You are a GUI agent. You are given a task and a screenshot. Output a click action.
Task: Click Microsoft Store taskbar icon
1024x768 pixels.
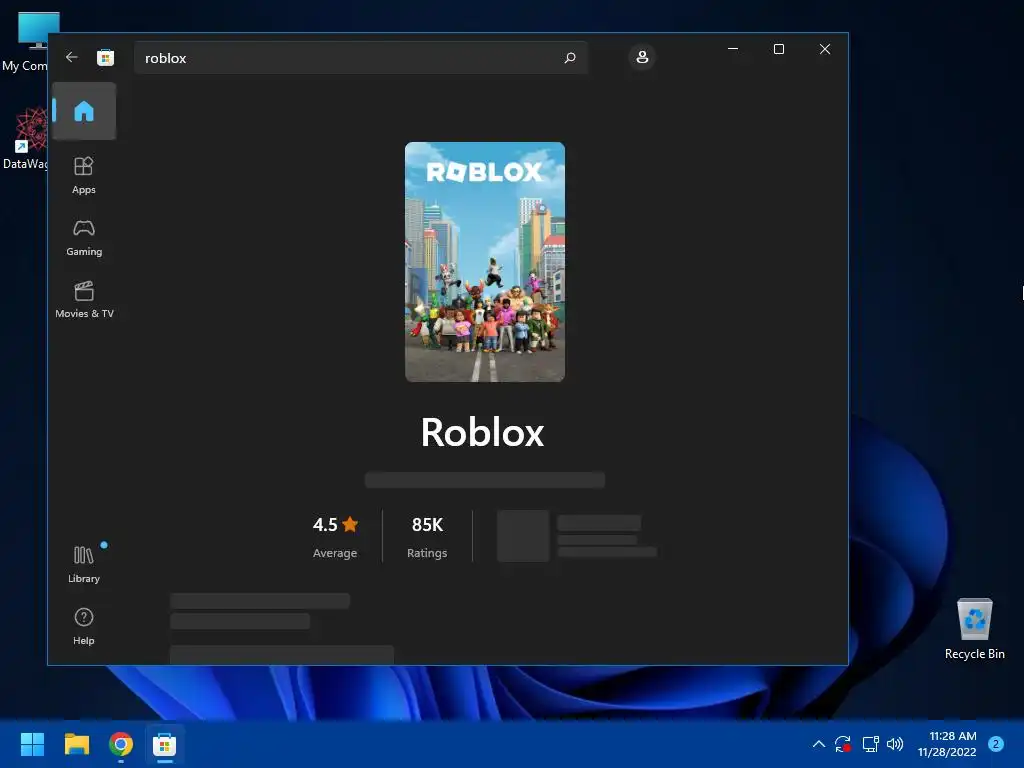click(x=165, y=744)
